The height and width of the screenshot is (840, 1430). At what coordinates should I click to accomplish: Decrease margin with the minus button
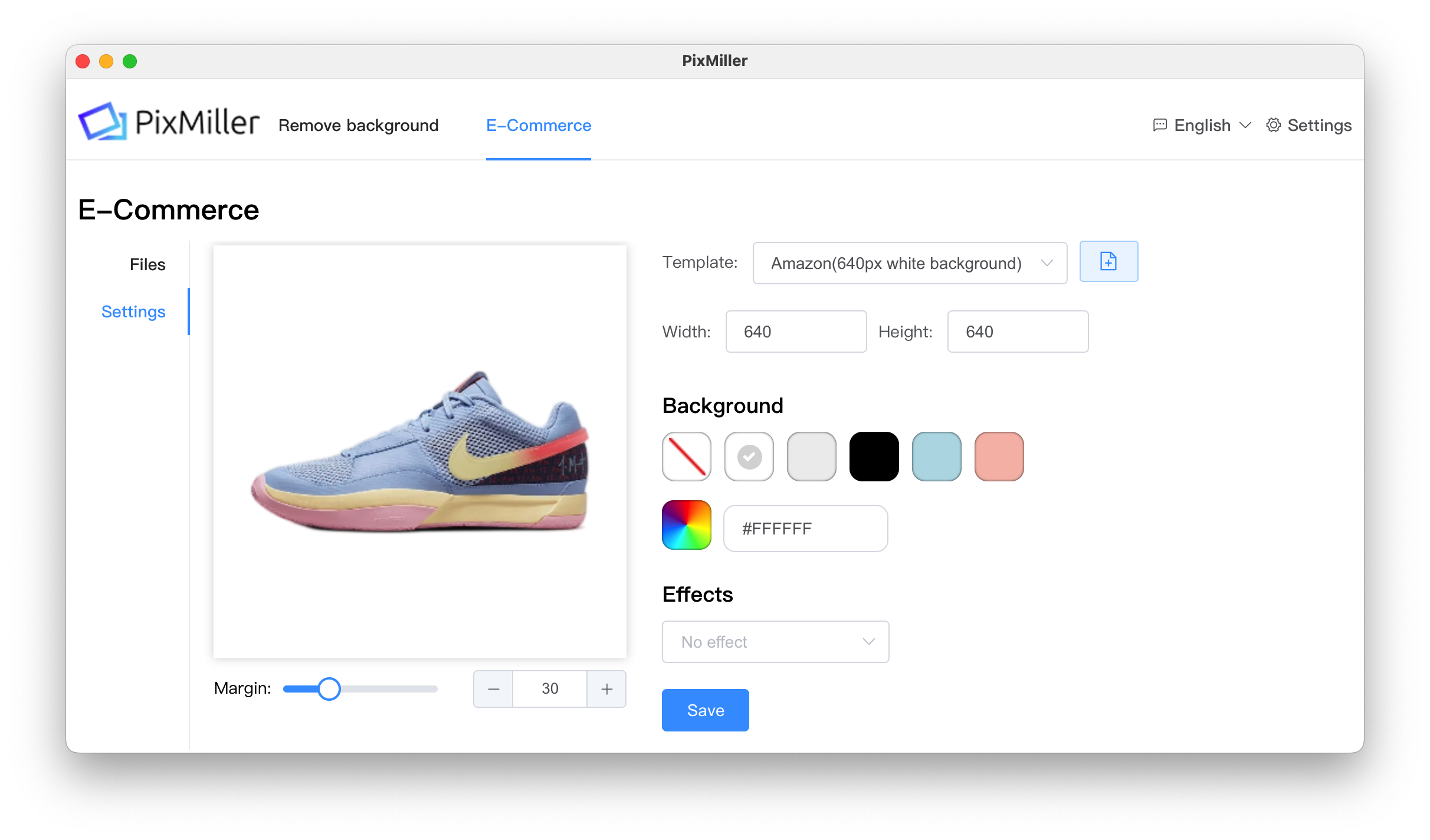[494, 689]
